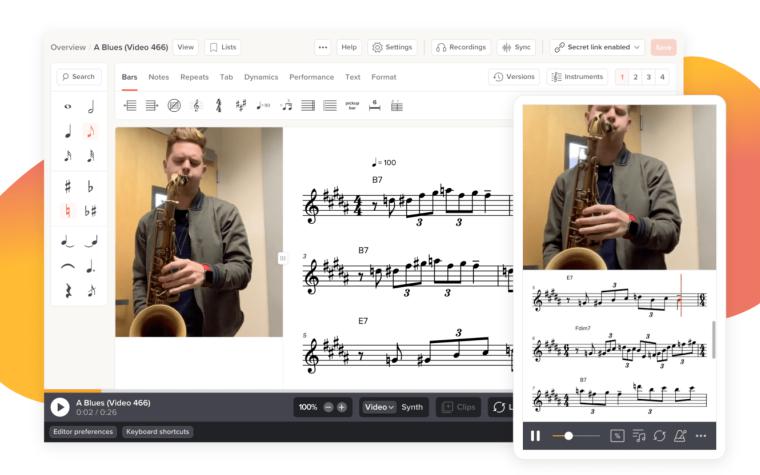Open the key signature tool
This screenshot has width=760, height=475.
(241, 105)
